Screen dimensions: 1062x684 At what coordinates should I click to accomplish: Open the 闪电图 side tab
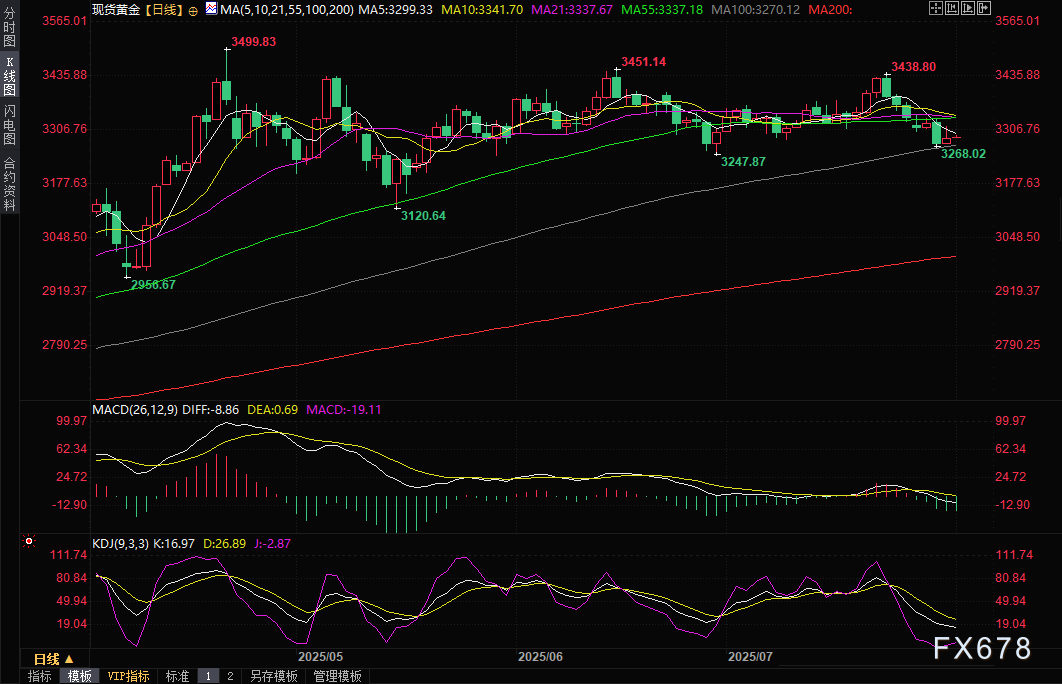click(9, 123)
